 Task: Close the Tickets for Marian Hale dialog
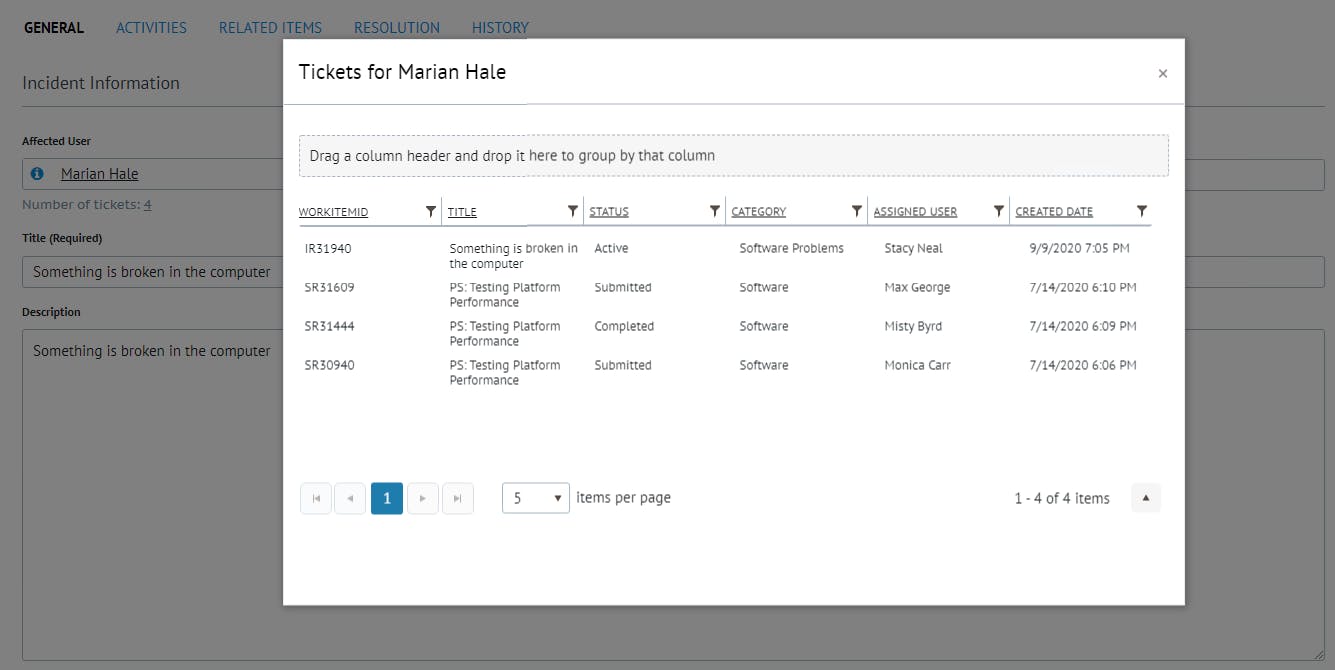pos(1162,73)
